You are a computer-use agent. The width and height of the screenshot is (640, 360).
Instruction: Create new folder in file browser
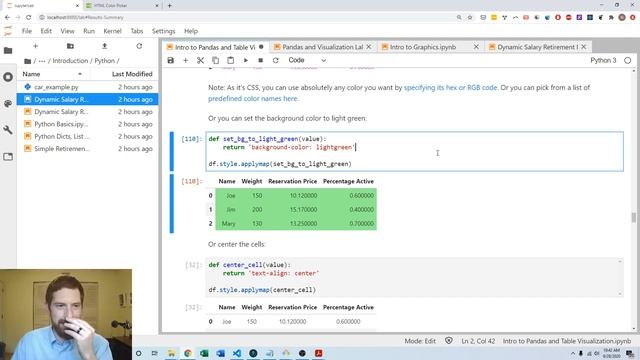(70, 46)
